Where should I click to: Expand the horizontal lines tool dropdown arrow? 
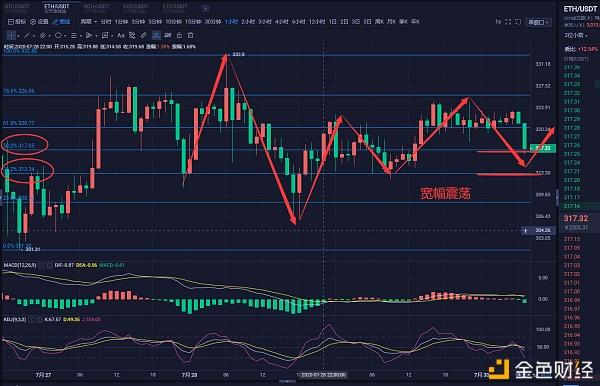pyautogui.click(x=81, y=36)
